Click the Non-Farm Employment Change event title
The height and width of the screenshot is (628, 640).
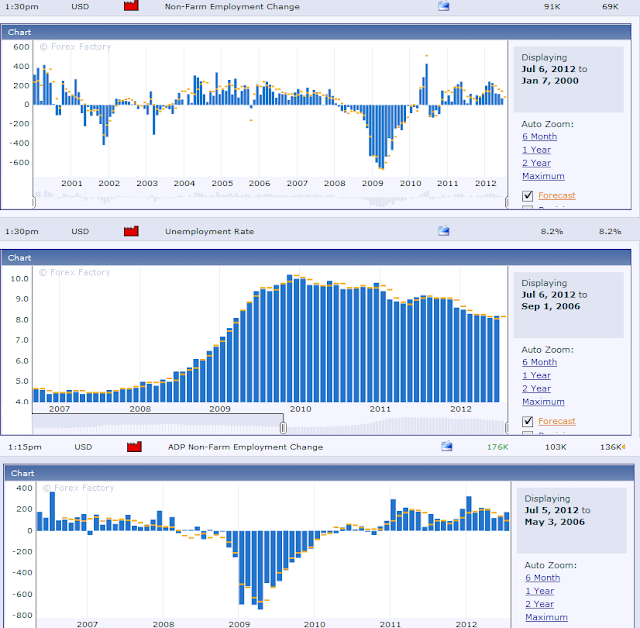pyautogui.click(x=232, y=7)
